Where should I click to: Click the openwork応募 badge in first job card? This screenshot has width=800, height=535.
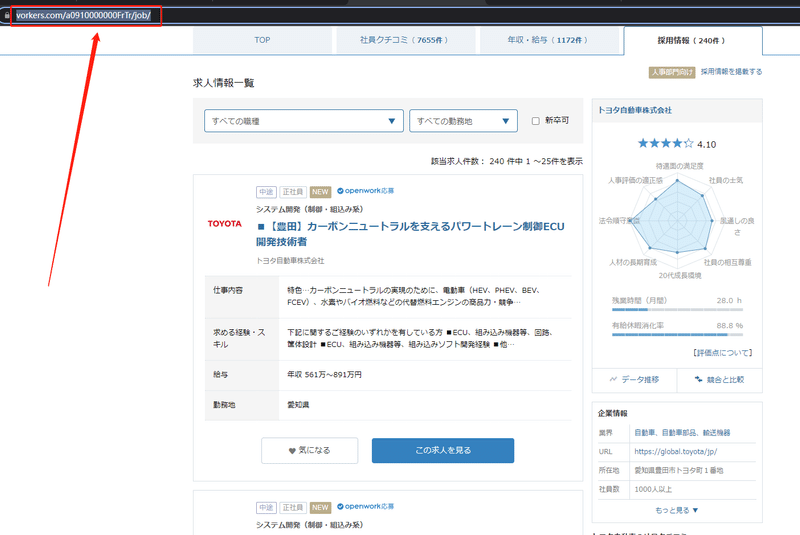(365, 191)
